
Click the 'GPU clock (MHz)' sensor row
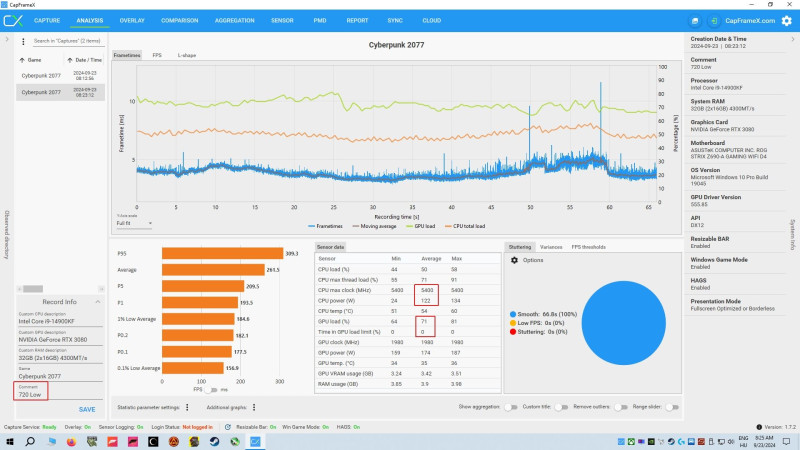408,342
